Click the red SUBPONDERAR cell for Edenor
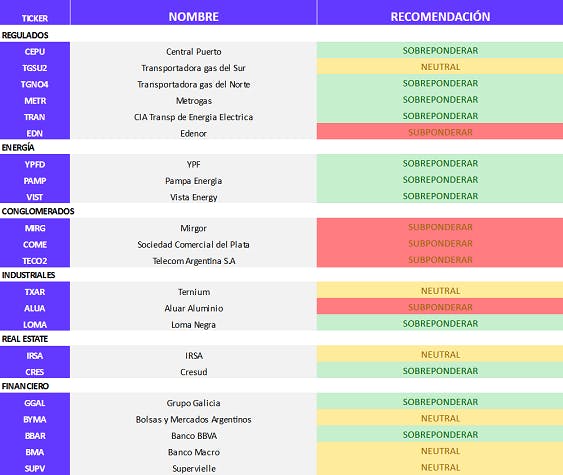This screenshot has width=563, height=475. click(x=440, y=131)
